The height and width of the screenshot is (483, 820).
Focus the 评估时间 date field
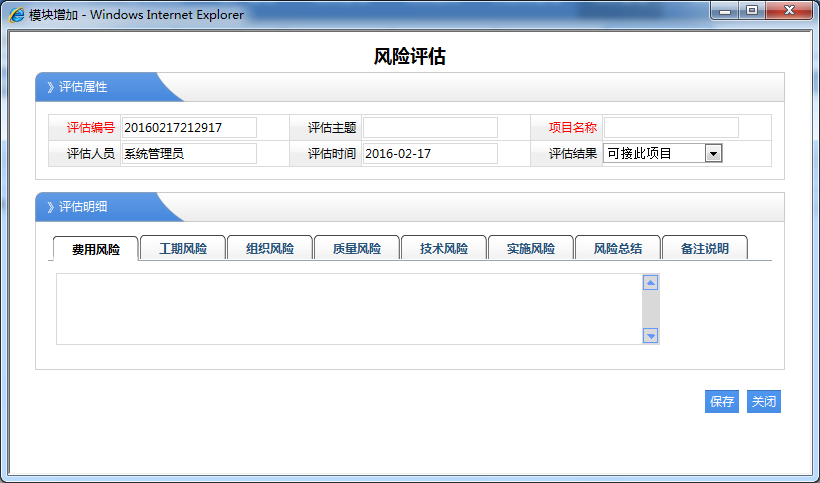click(x=430, y=153)
